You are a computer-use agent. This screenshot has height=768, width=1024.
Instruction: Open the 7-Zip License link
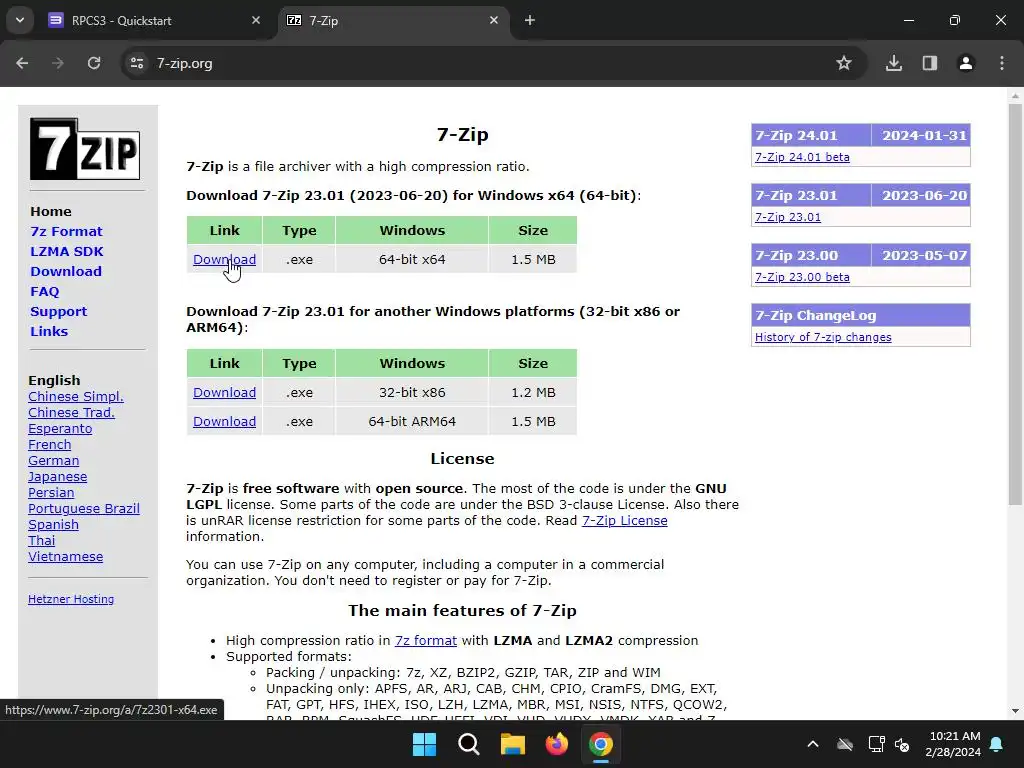click(x=624, y=520)
